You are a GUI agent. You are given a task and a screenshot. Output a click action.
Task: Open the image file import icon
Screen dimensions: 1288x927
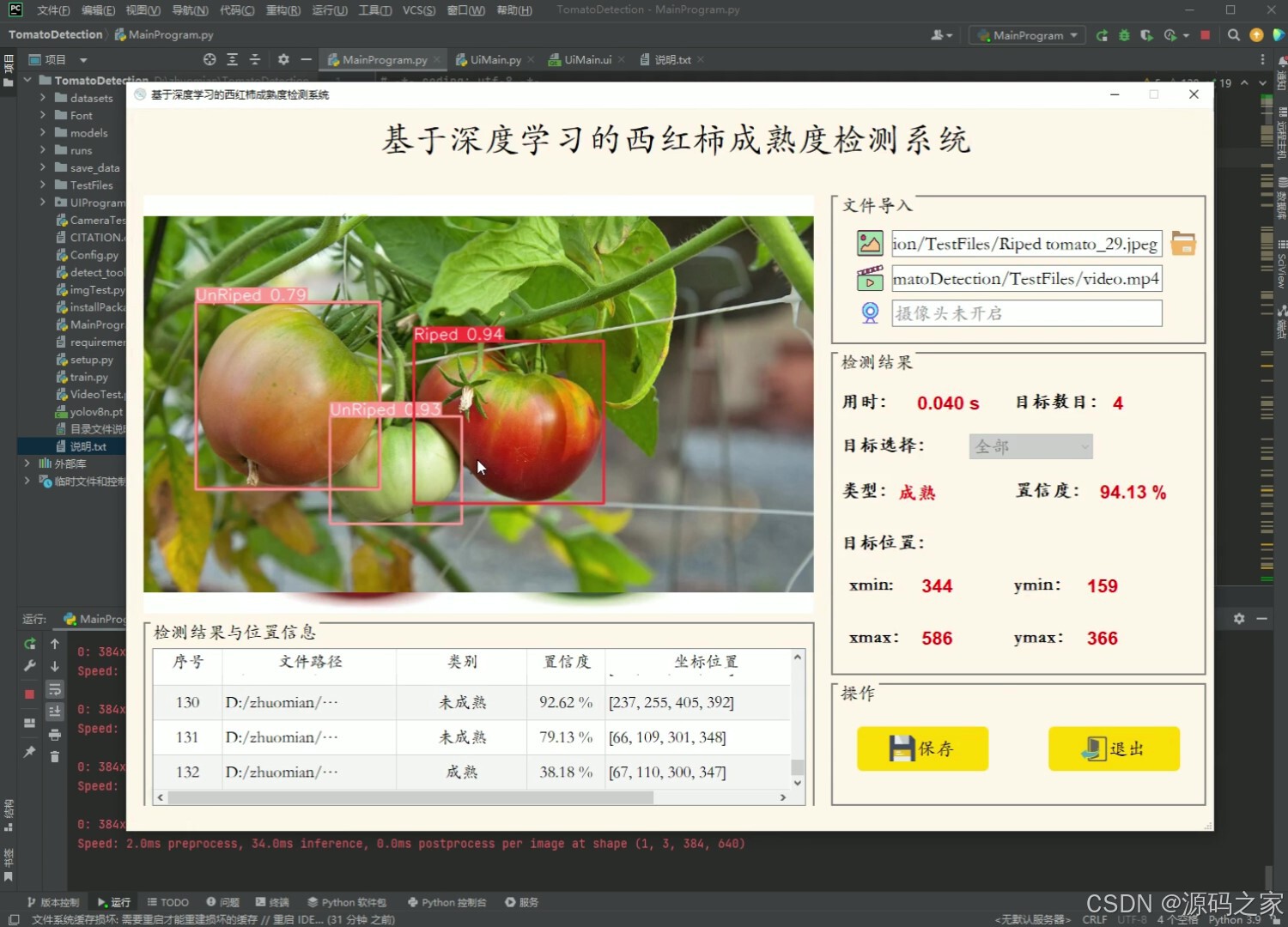click(x=869, y=243)
